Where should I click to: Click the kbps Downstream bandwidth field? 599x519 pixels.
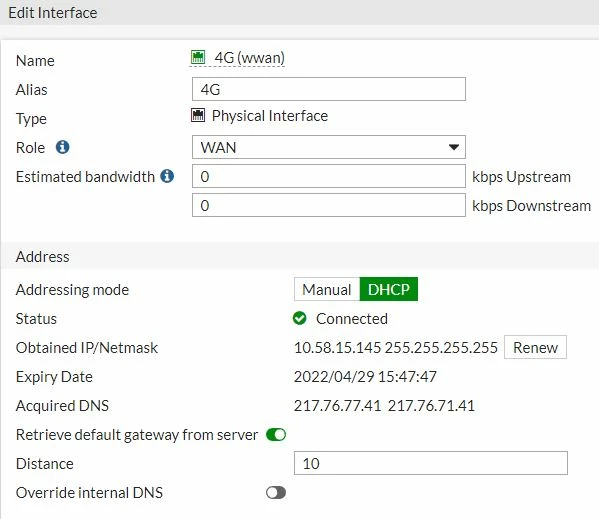(329, 205)
